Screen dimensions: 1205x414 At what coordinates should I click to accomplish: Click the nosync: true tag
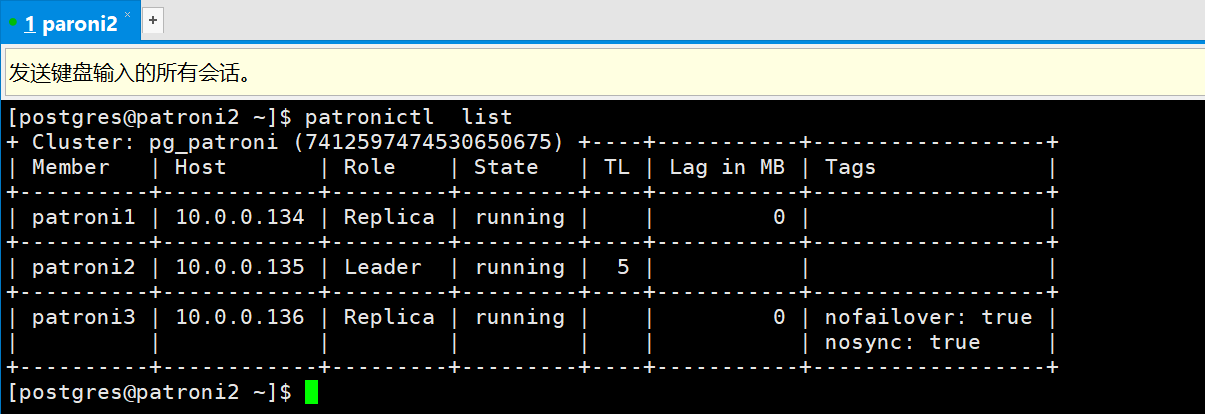902,342
